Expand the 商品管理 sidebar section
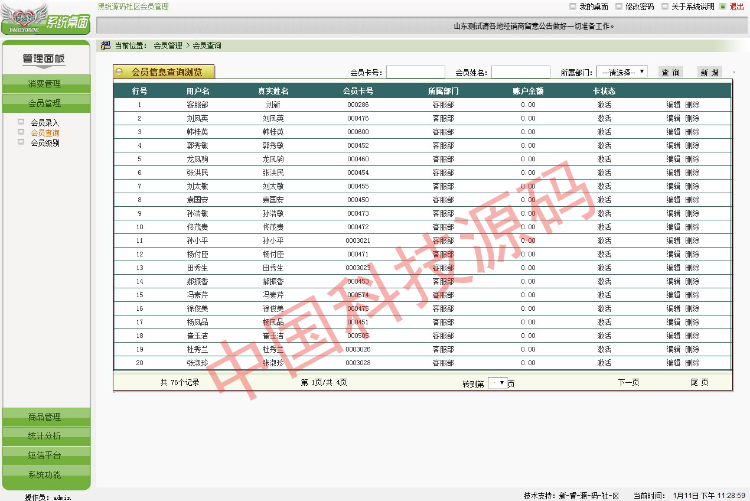The width and height of the screenshot is (750, 501). tap(46, 417)
